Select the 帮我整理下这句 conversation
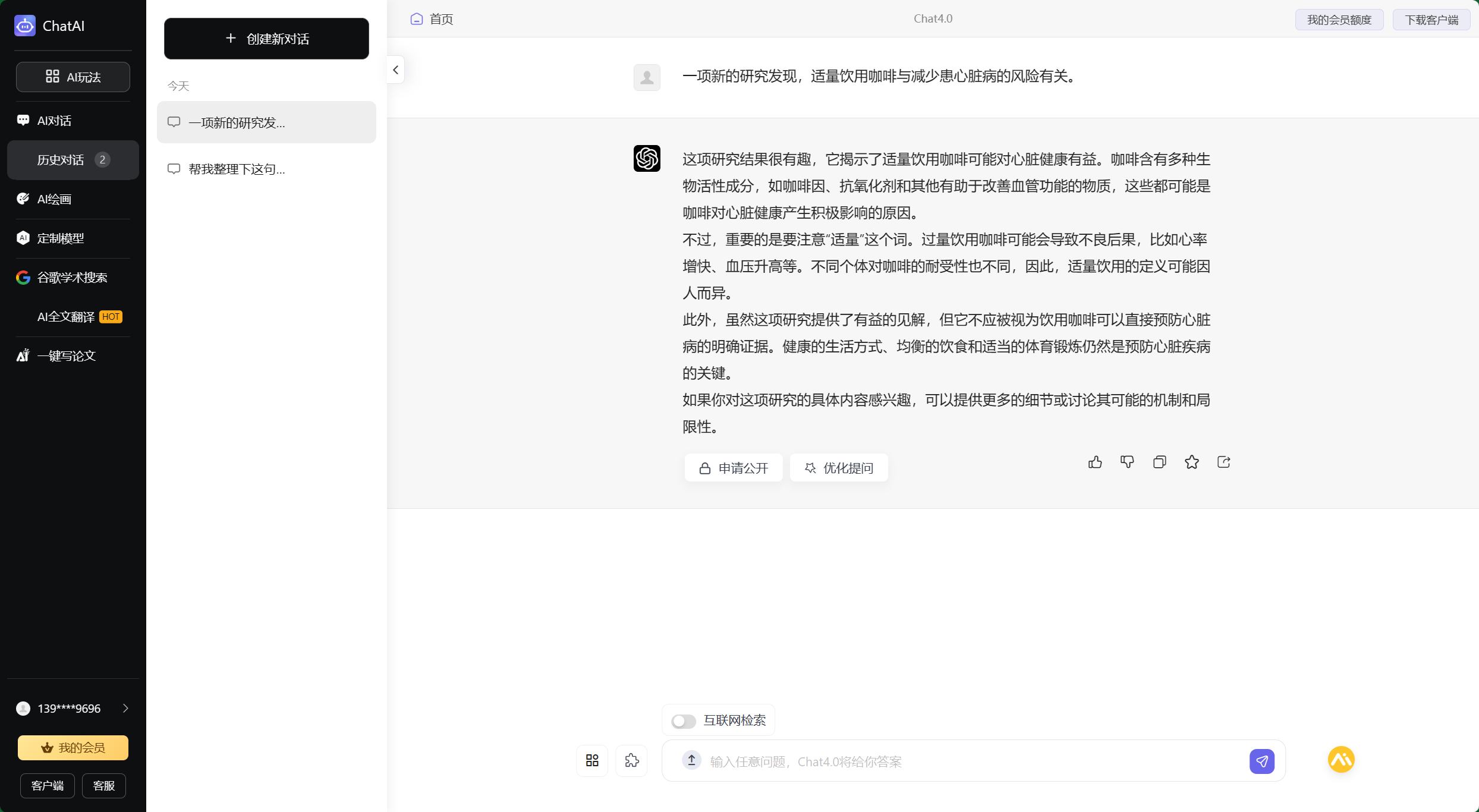Viewport: 1479px width, 812px height. (x=235, y=168)
